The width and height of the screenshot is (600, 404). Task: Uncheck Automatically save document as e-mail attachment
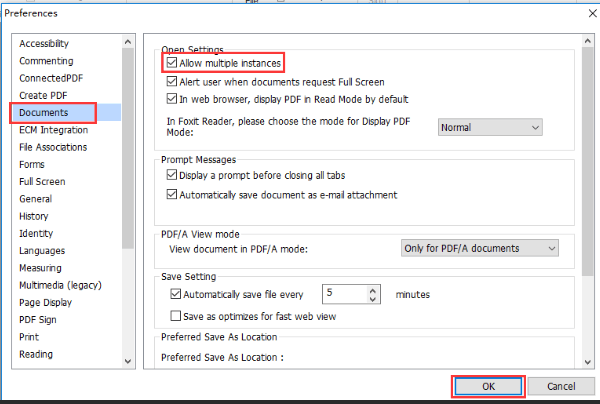point(172,194)
